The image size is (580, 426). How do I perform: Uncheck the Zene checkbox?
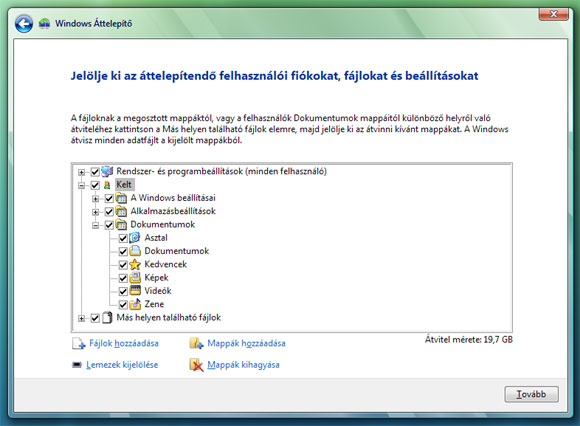click(123, 305)
